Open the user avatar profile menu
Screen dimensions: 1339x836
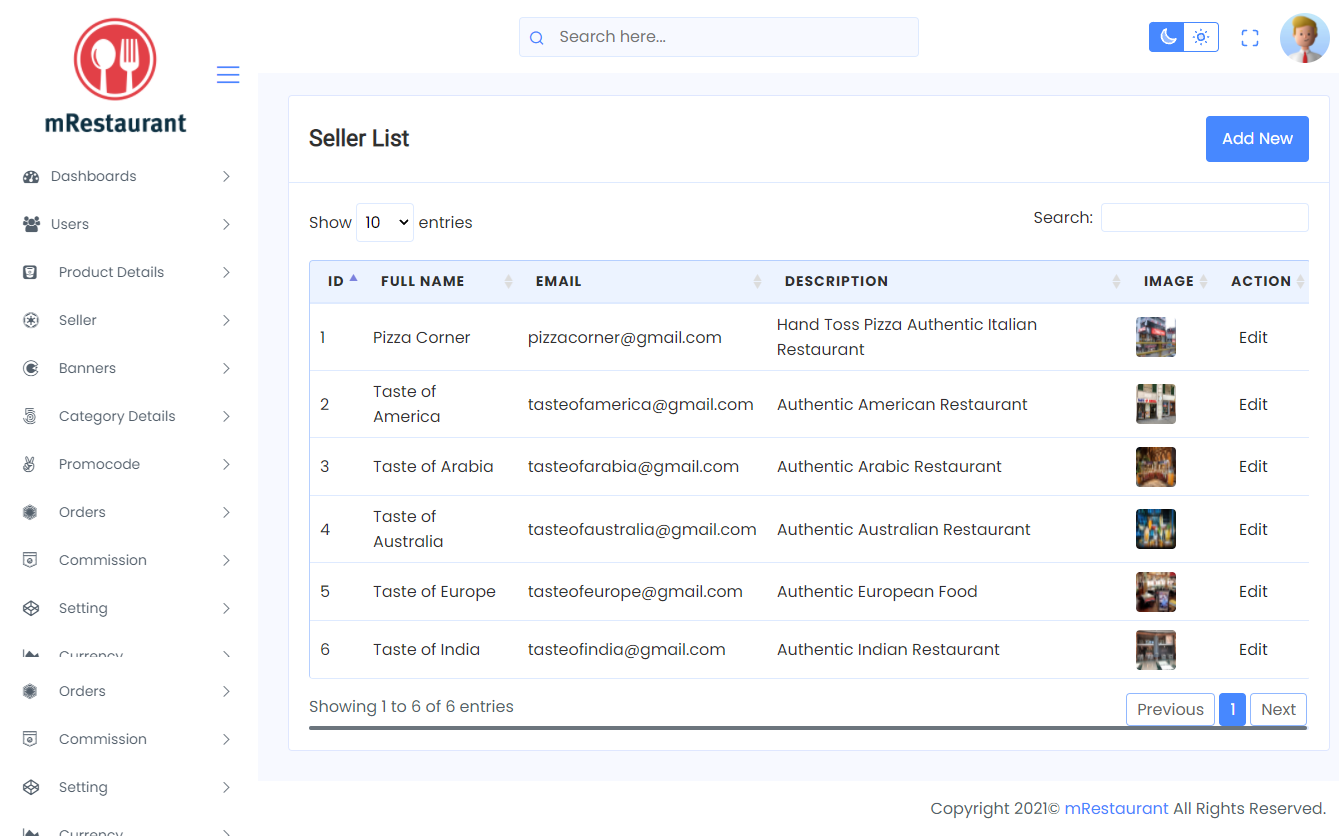(1305, 38)
